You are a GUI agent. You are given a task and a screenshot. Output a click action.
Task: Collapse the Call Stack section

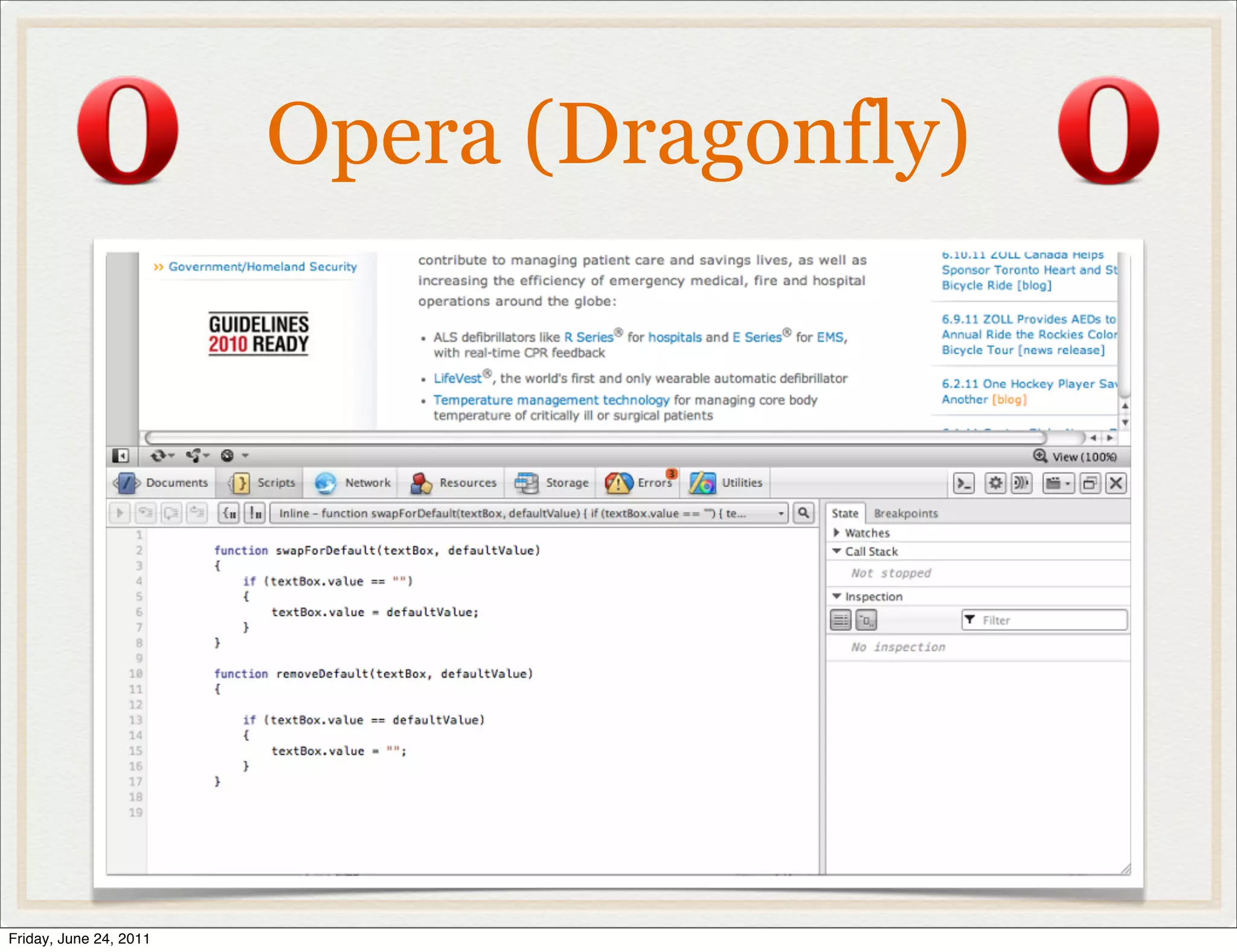(x=837, y=551)
